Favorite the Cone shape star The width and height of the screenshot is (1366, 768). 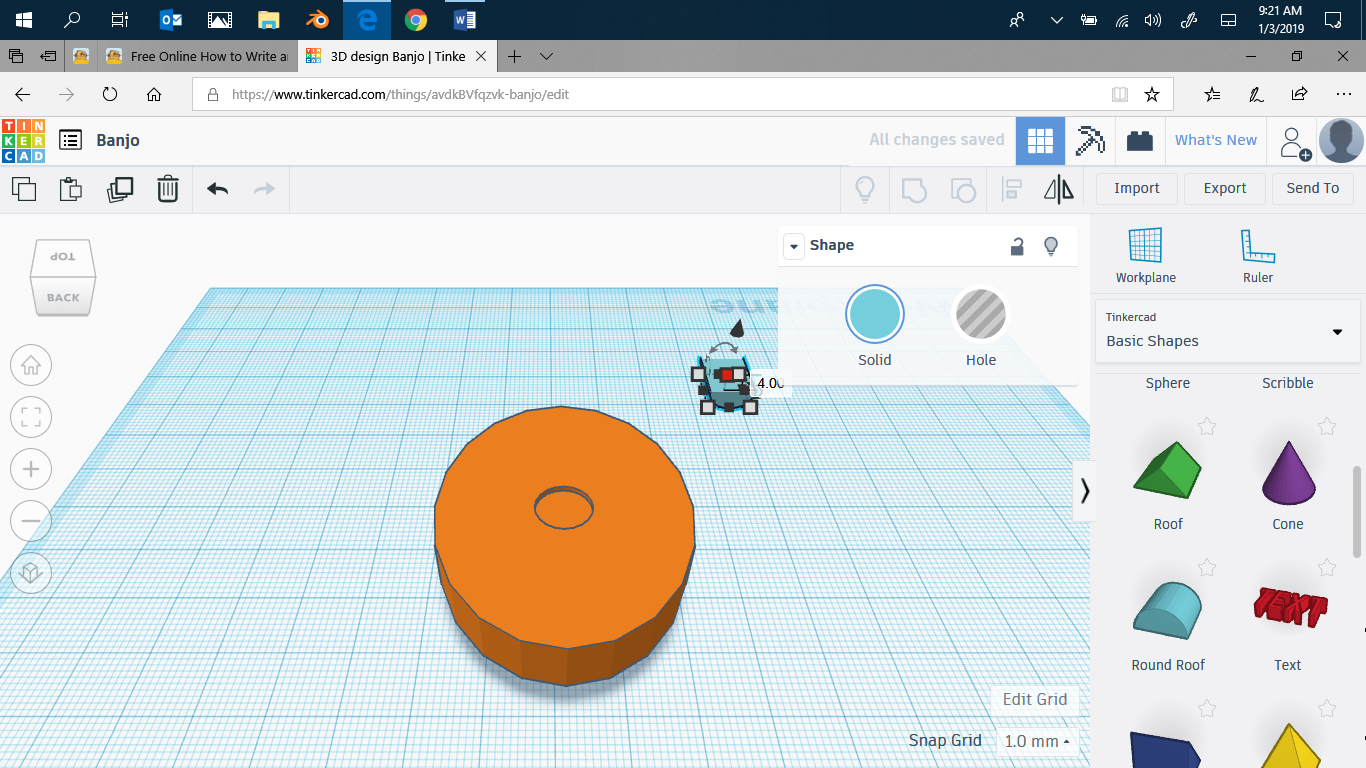coord(1327,427)
